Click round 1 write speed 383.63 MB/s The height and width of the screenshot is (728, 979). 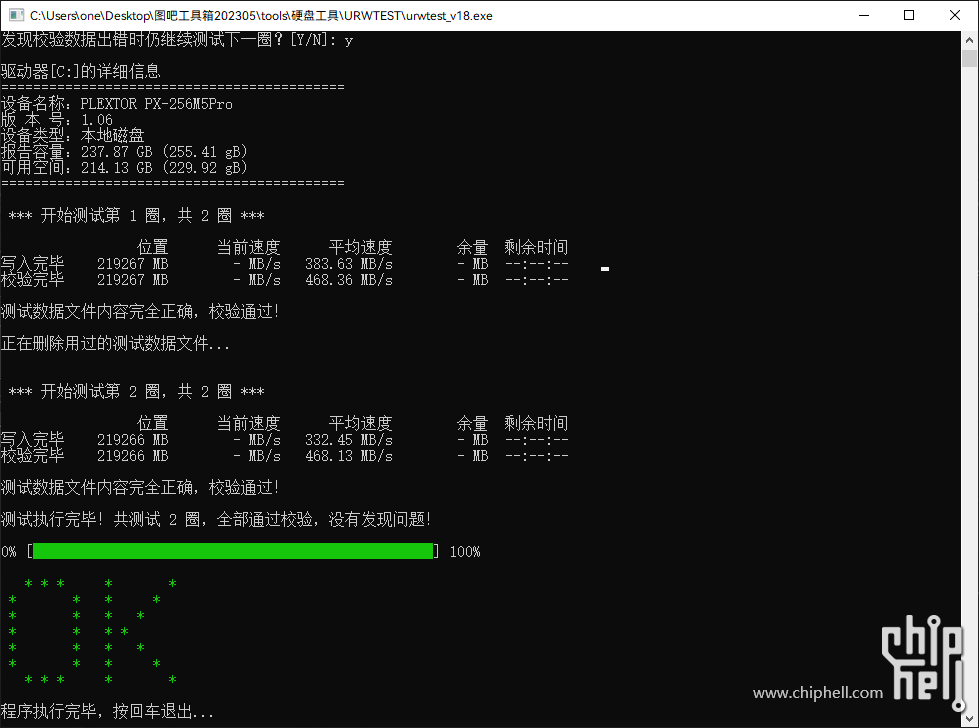click(x=348, y=263)
